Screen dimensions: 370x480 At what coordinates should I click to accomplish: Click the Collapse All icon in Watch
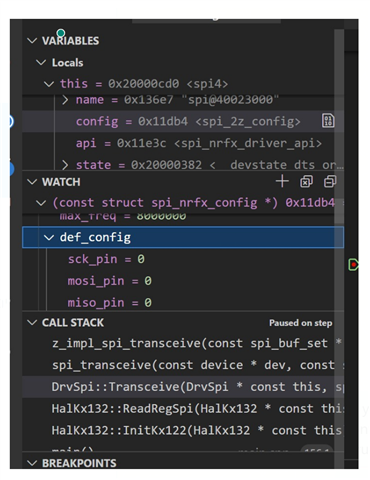point(330,182)
